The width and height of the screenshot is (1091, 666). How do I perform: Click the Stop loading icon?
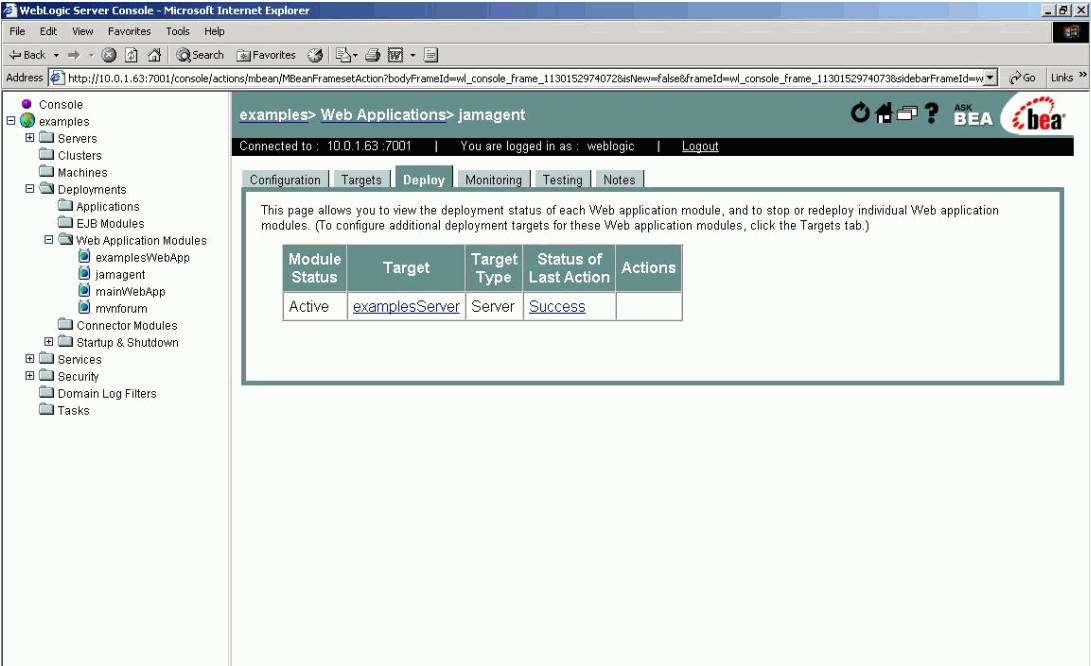click(x=109, y=55)
